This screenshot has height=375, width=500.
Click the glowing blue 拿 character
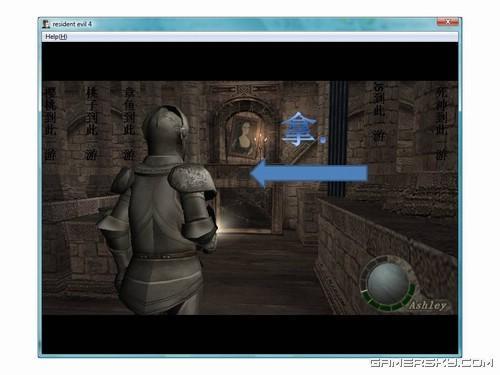pyautogui.click(x=299, y=129)
